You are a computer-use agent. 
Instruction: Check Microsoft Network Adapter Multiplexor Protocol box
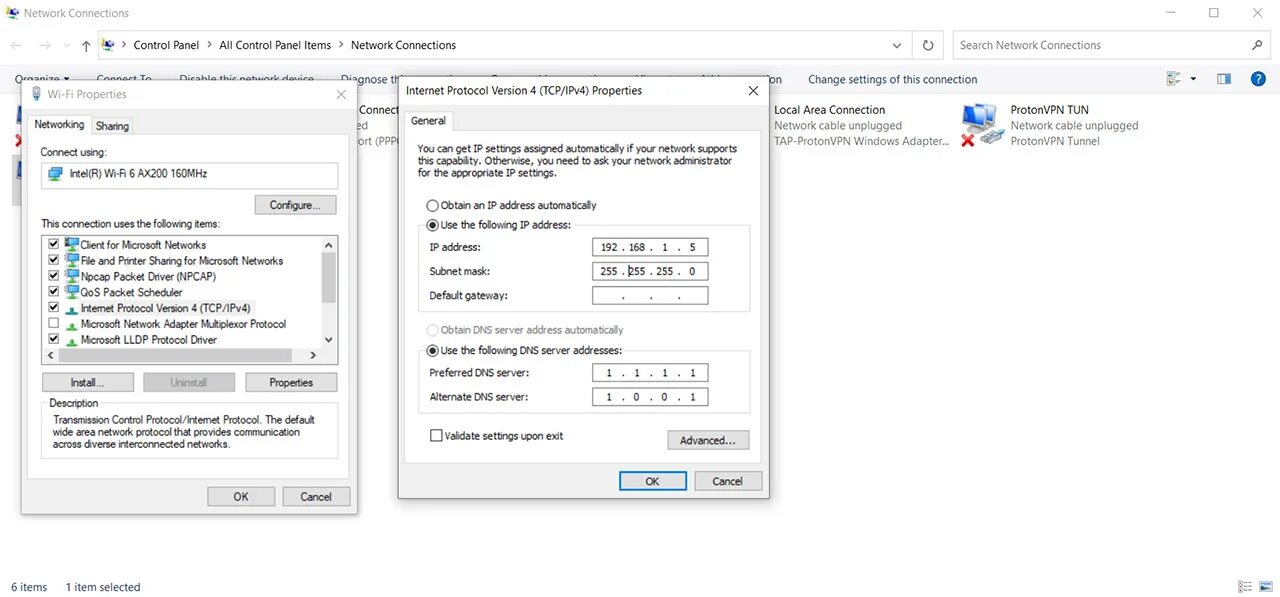coord(54,324)
